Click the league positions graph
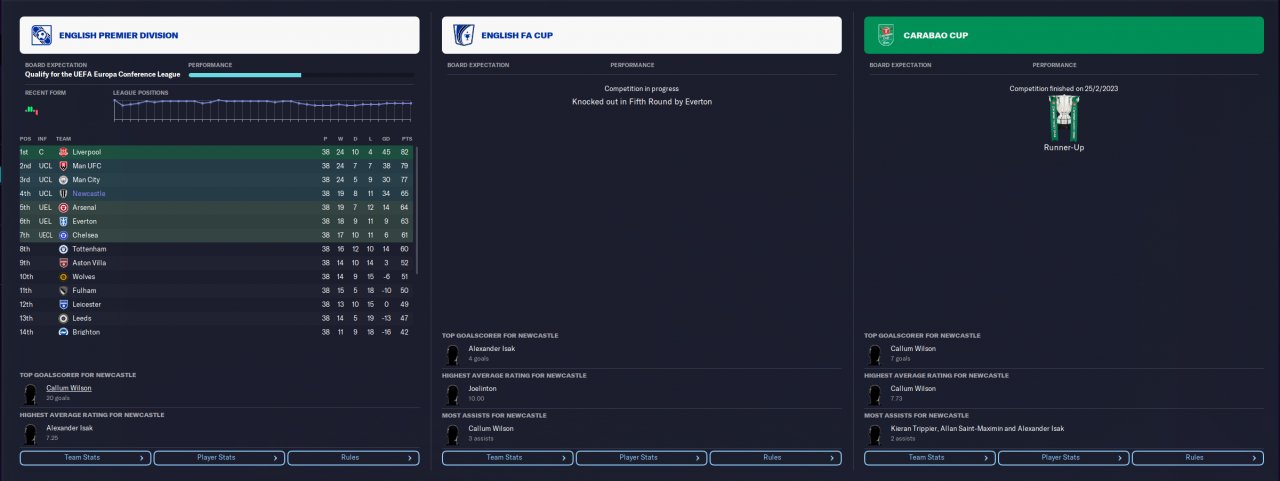Viewport: 1280px width, 481px height. click(x=263, y=109)
